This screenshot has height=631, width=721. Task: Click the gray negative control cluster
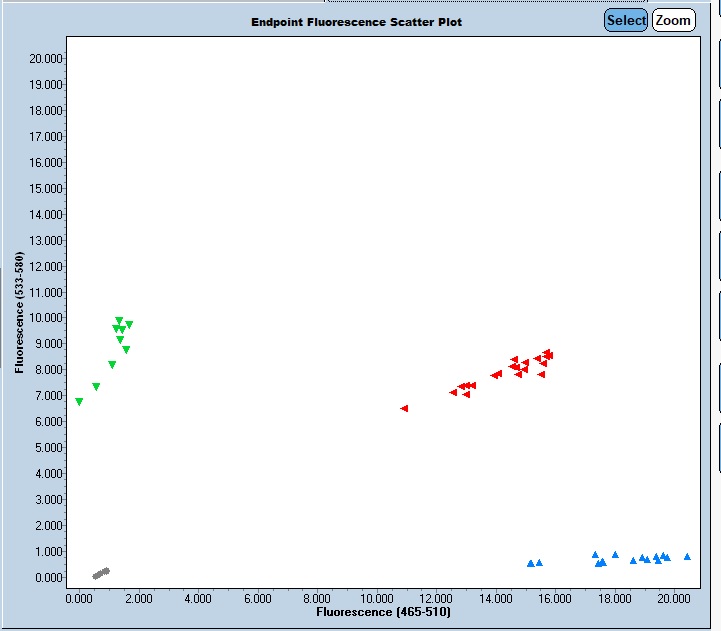tap(101, 573)
